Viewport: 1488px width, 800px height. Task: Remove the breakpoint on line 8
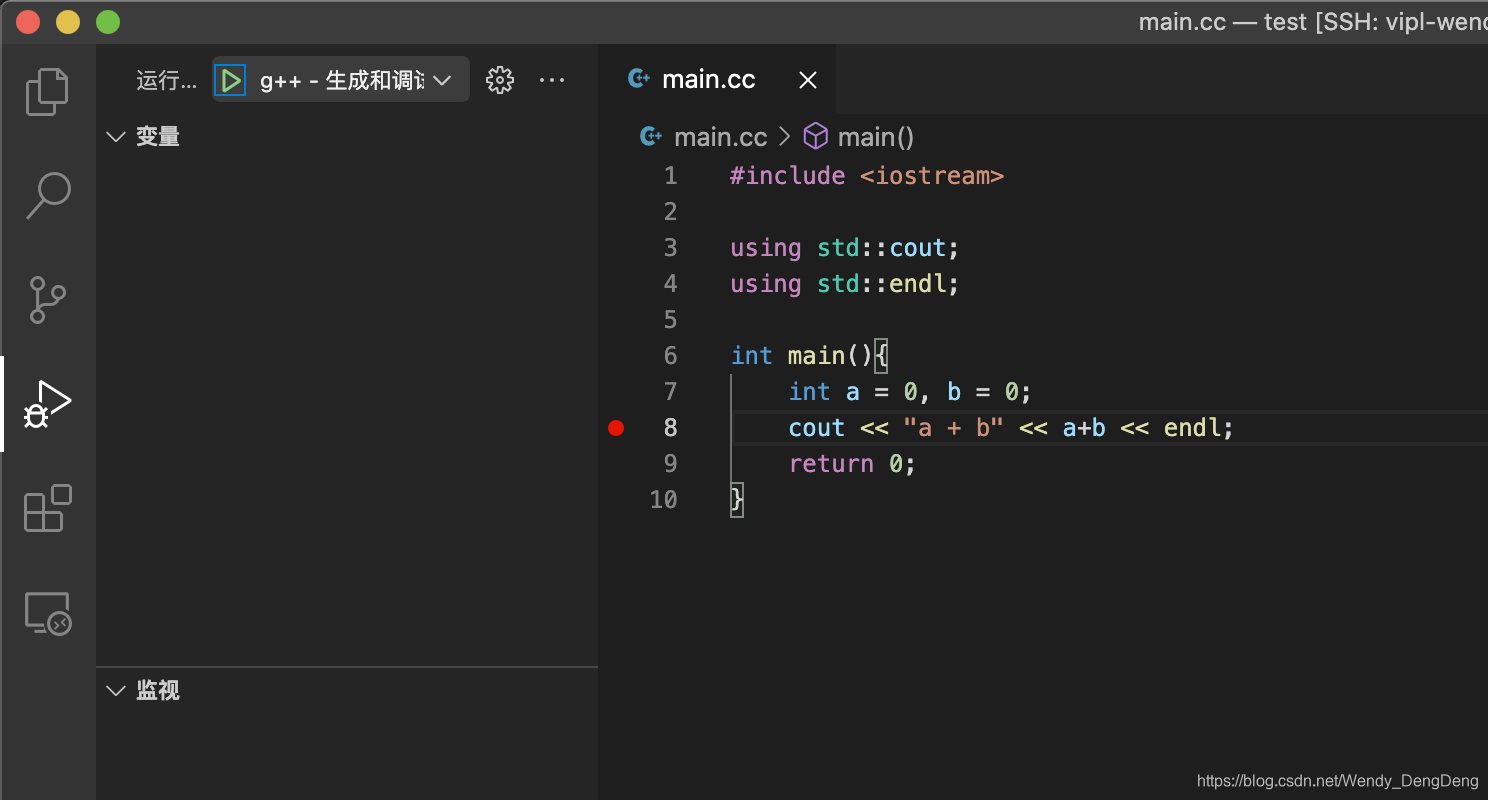pos(616,428)
